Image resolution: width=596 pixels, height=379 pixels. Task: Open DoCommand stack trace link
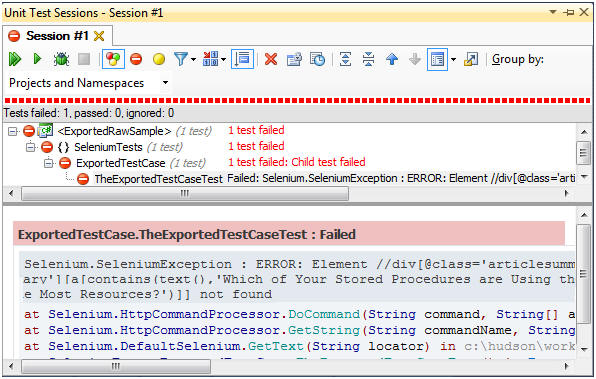323,314
